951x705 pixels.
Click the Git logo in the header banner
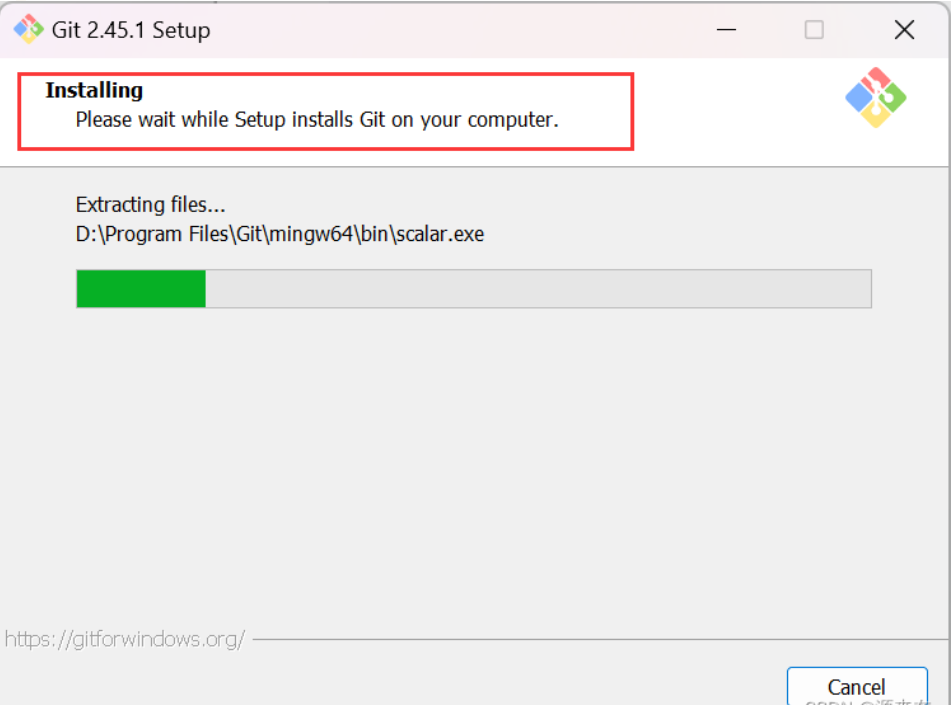(875, 97)
